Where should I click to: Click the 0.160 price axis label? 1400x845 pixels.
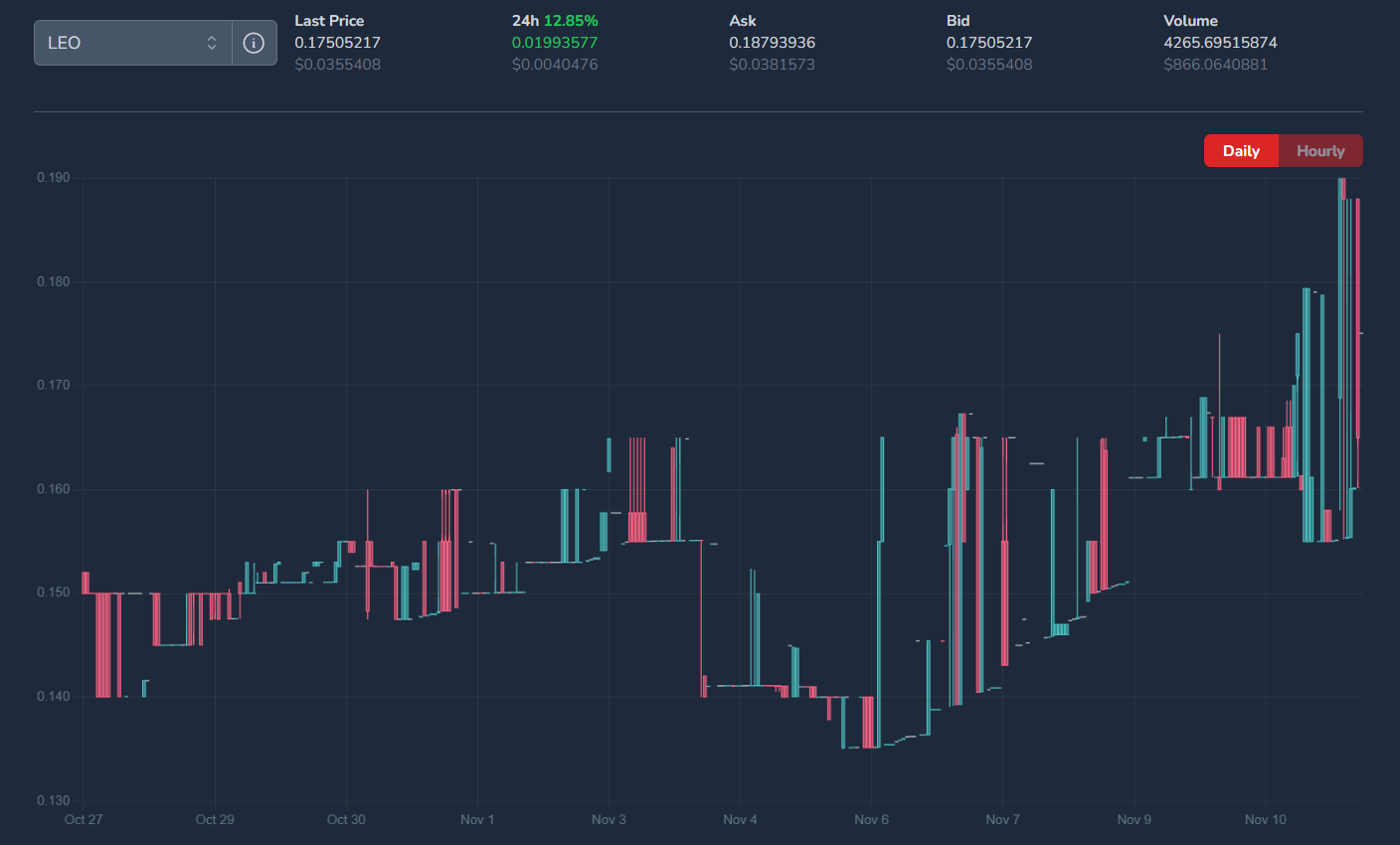pos(54,489)
